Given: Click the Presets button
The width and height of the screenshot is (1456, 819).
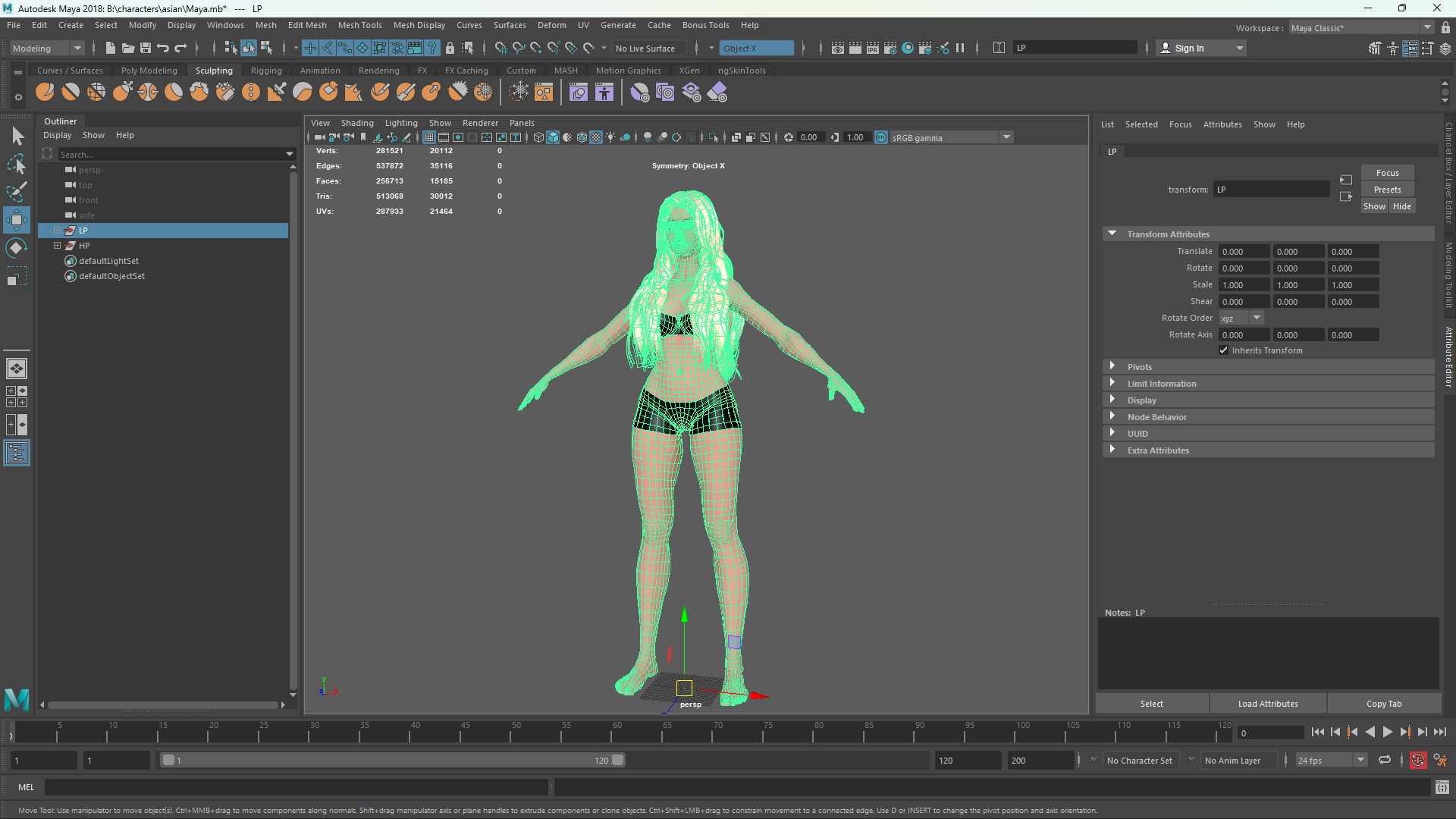Looking at the screenshot, I should tap(1387, 190).
